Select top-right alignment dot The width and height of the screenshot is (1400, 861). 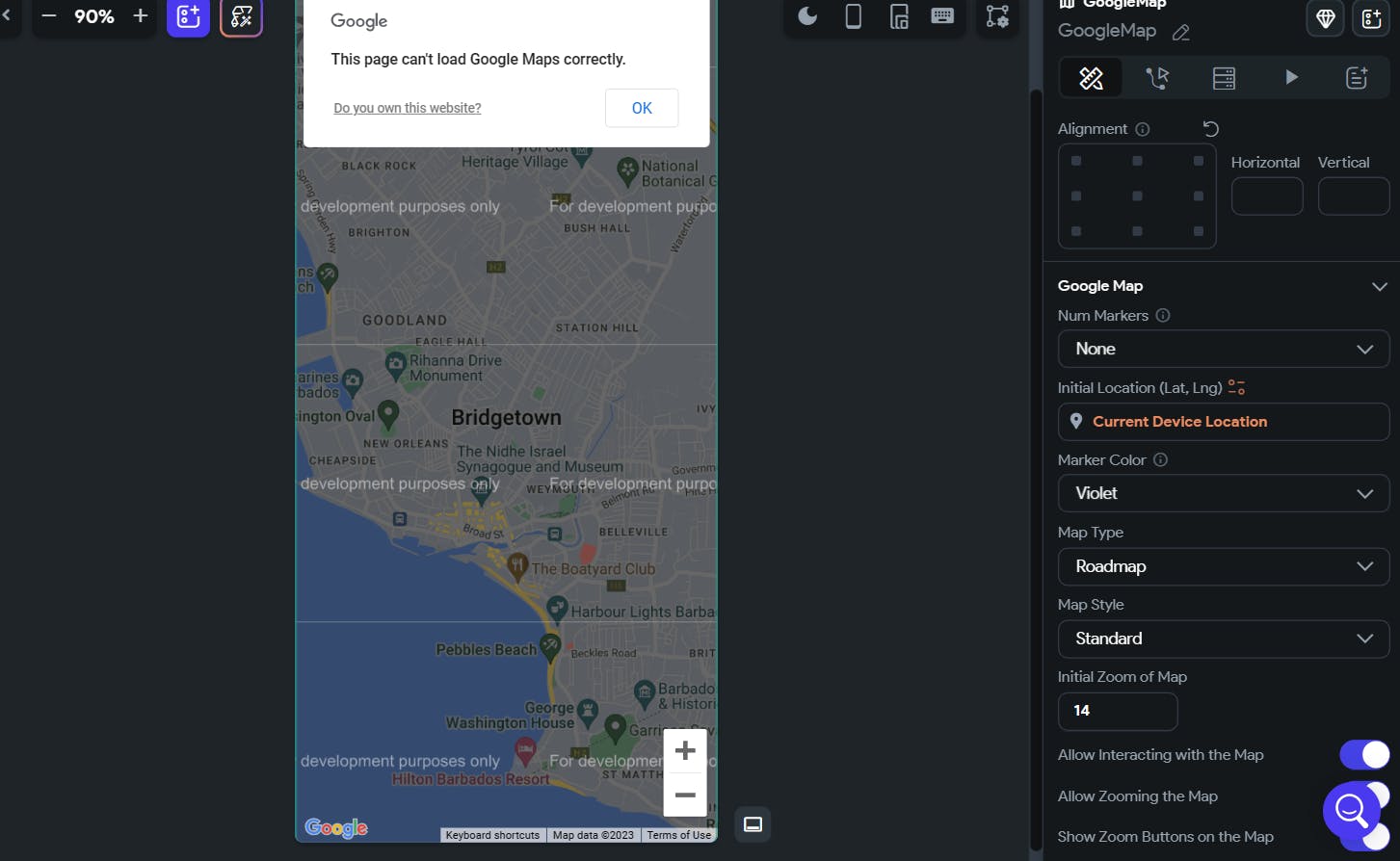[1199, 161]
